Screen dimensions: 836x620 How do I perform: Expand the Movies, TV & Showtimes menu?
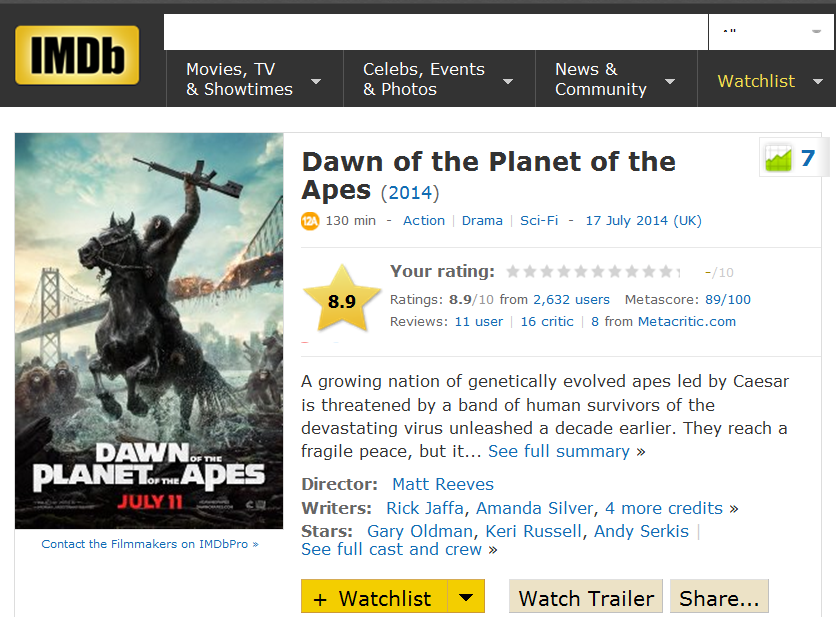tap(254, 80)
